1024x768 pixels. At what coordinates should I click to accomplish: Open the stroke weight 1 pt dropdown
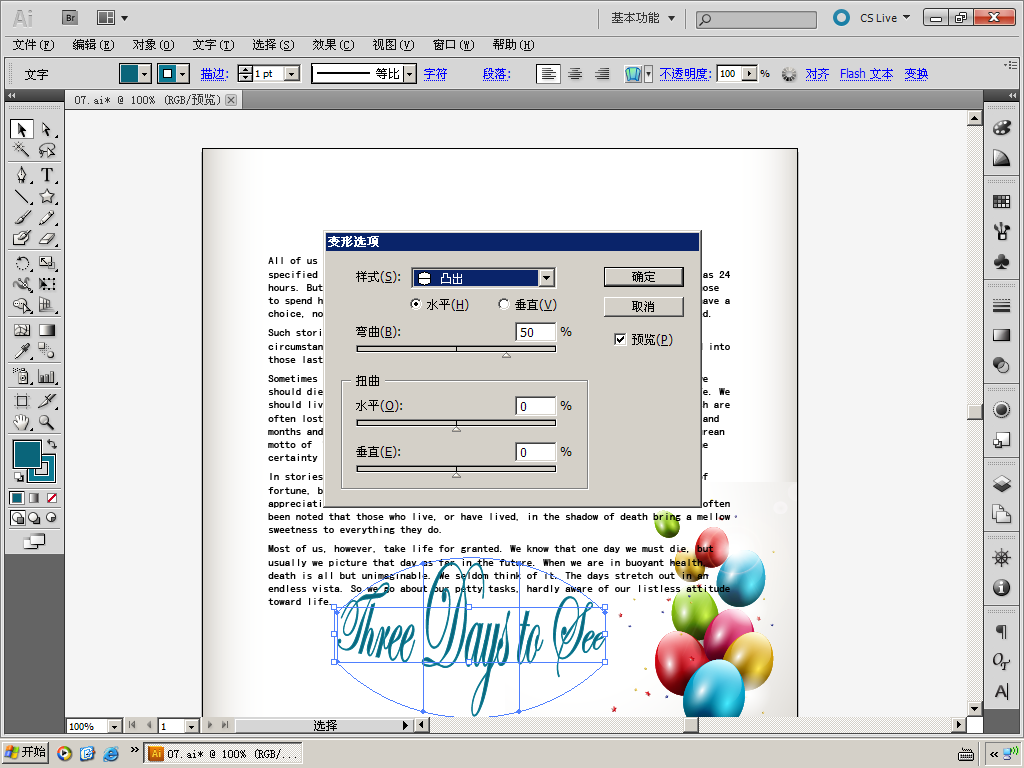pyautogui.click(x=292, y=74)
